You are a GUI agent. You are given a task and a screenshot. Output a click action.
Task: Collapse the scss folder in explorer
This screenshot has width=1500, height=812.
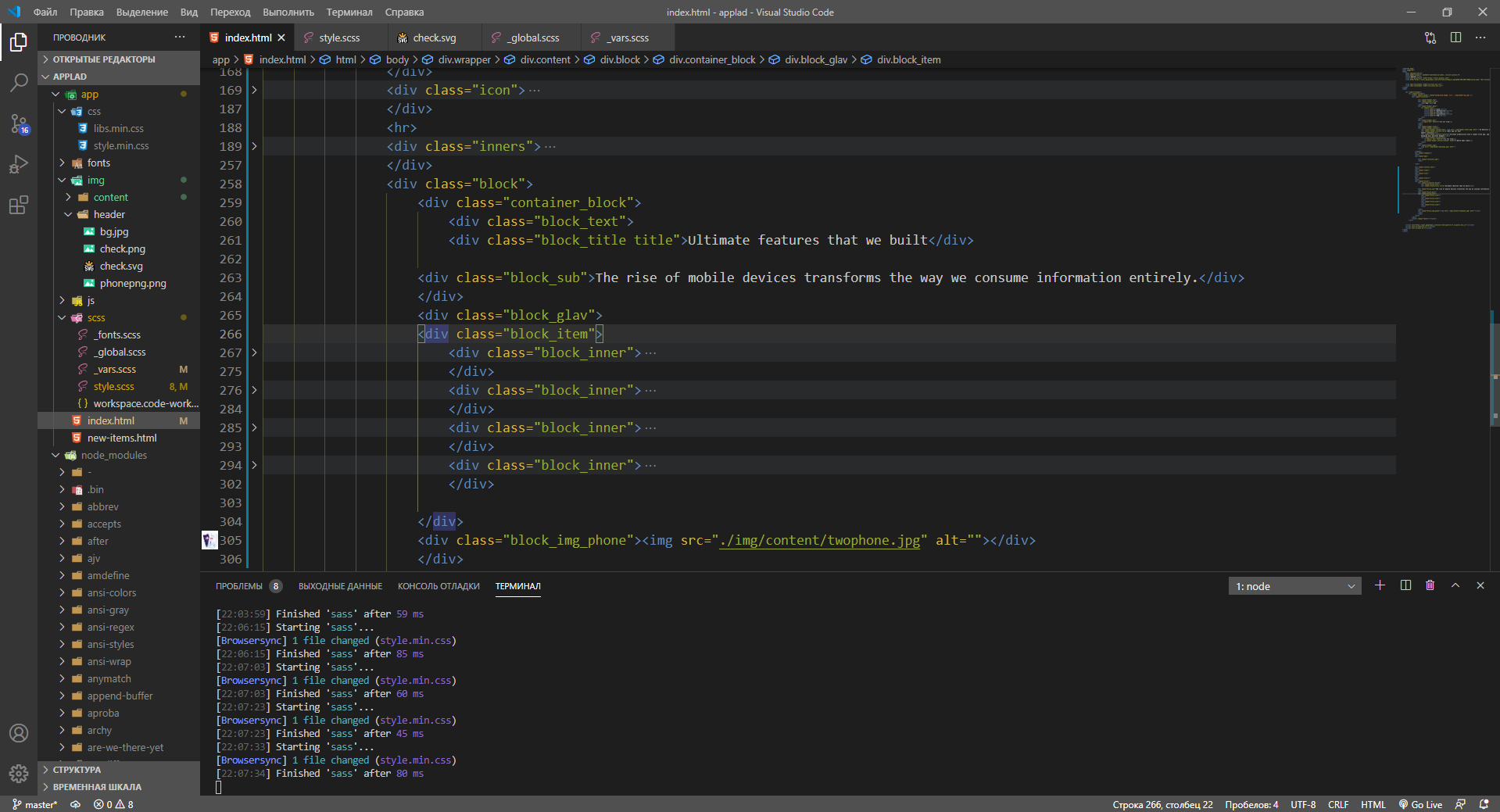coord(62,318)
